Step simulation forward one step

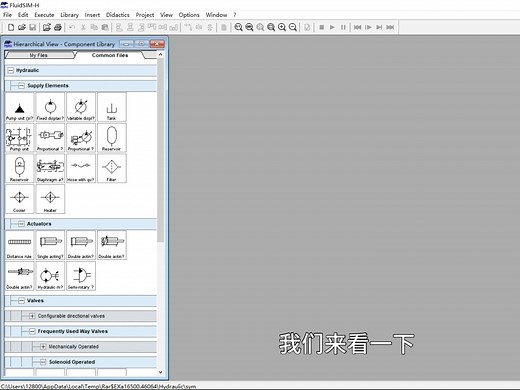tap(368, 27)
